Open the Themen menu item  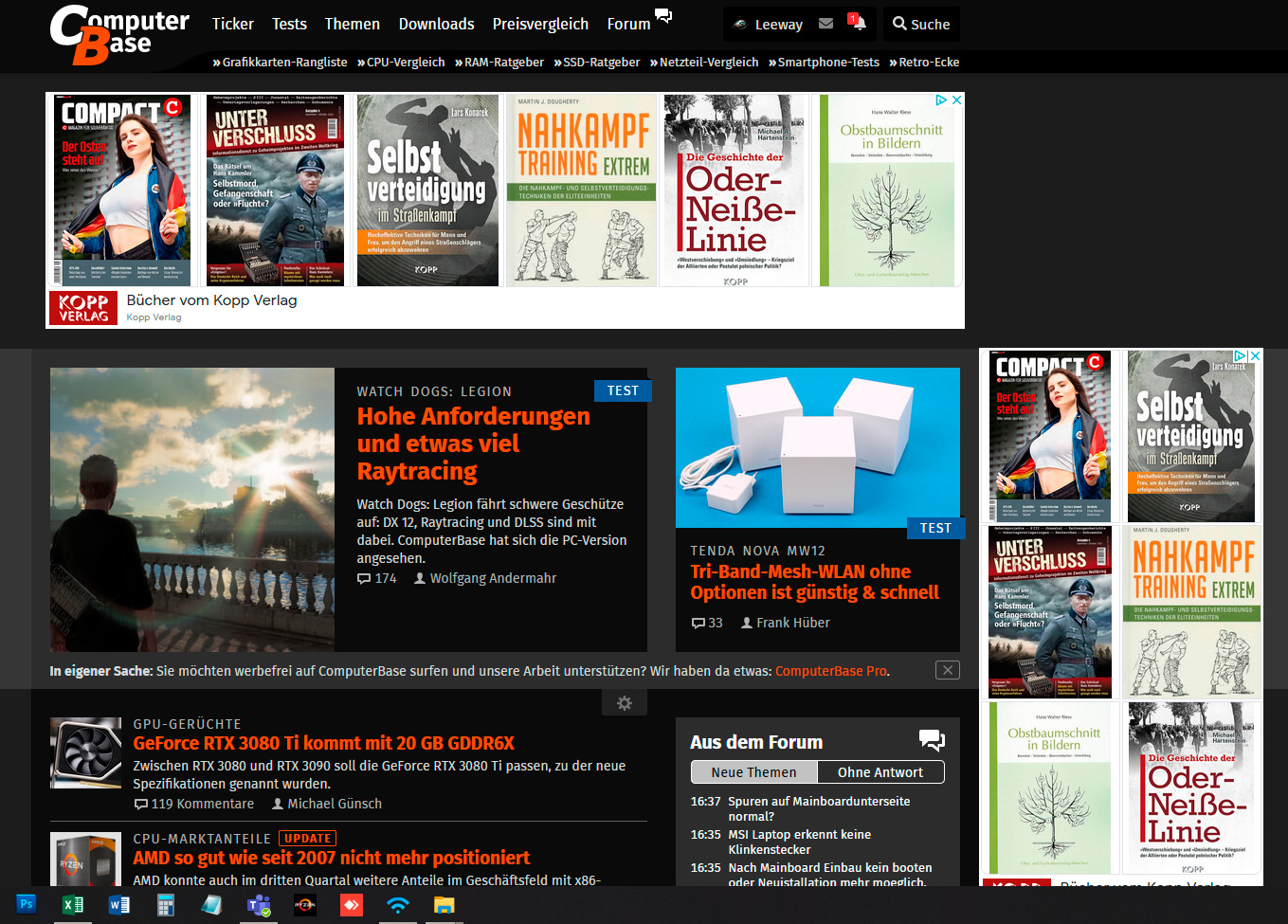353,24
